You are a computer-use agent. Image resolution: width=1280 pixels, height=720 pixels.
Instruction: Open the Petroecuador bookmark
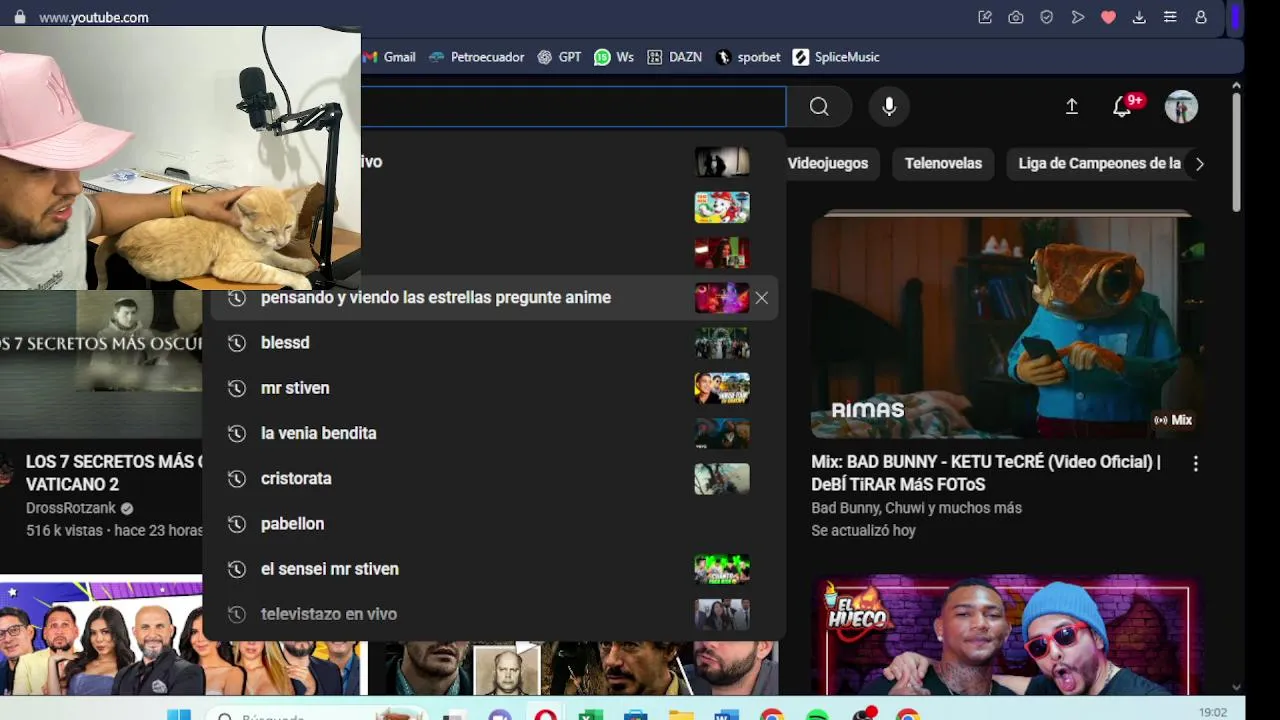click(x=476, y=57)
